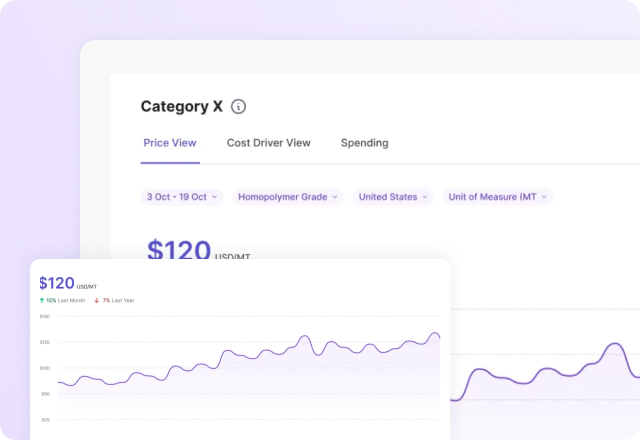Click the USD/MT unit in the front card

[x=87, y=287]
